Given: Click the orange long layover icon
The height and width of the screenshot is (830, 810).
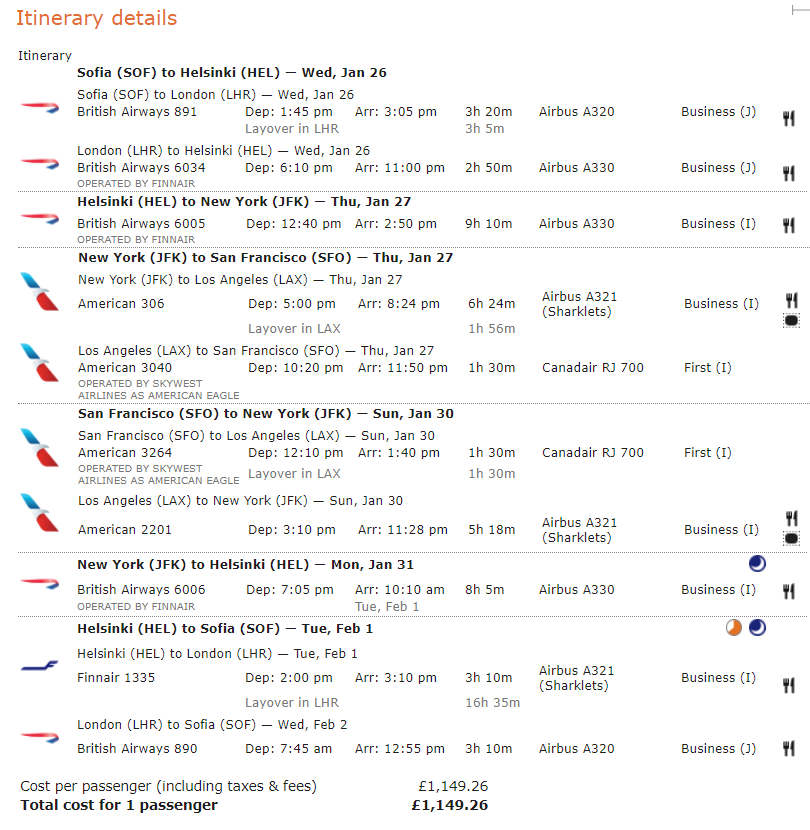Looking at the screenshot, I should 734,628.
